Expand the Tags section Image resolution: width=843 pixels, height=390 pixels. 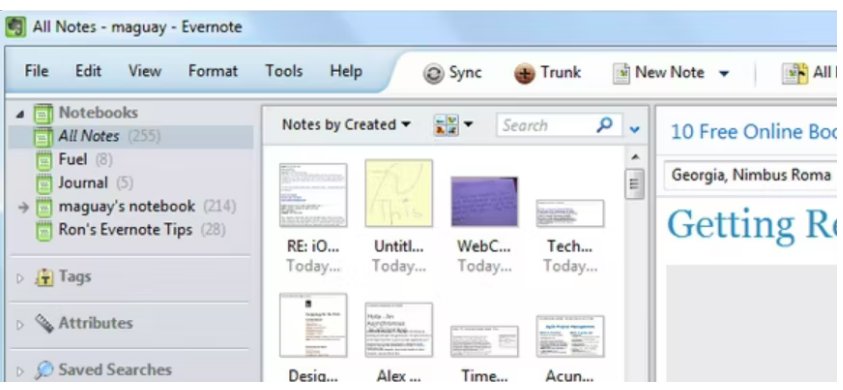coord(20,278)
